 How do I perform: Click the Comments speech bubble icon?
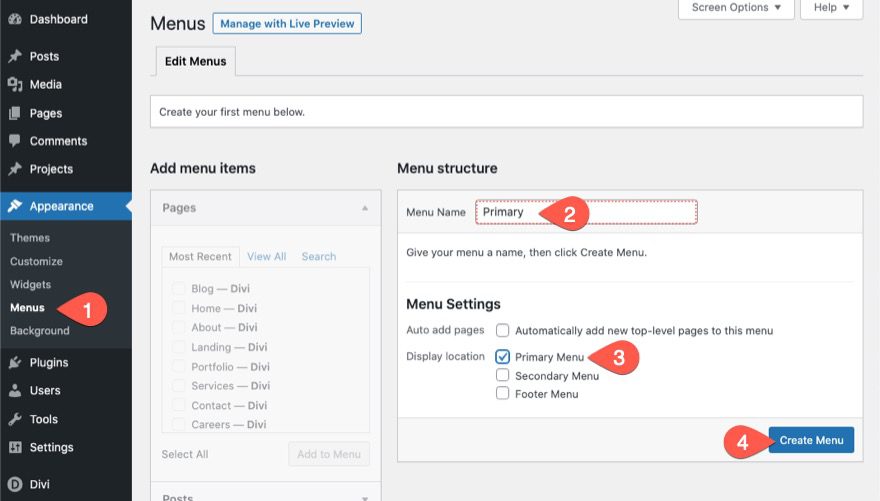pos(15,141)
